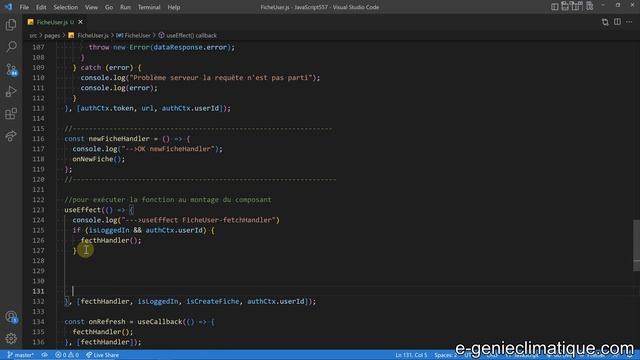Click the fecthHandler(); call on line 126
This screenshot has width=640, height=360.
point(111,240)
